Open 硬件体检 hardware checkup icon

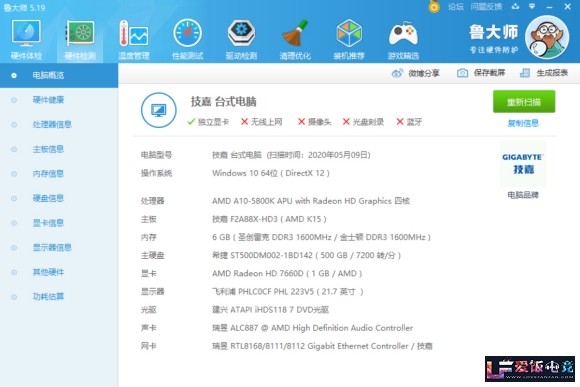click(26, 33)
